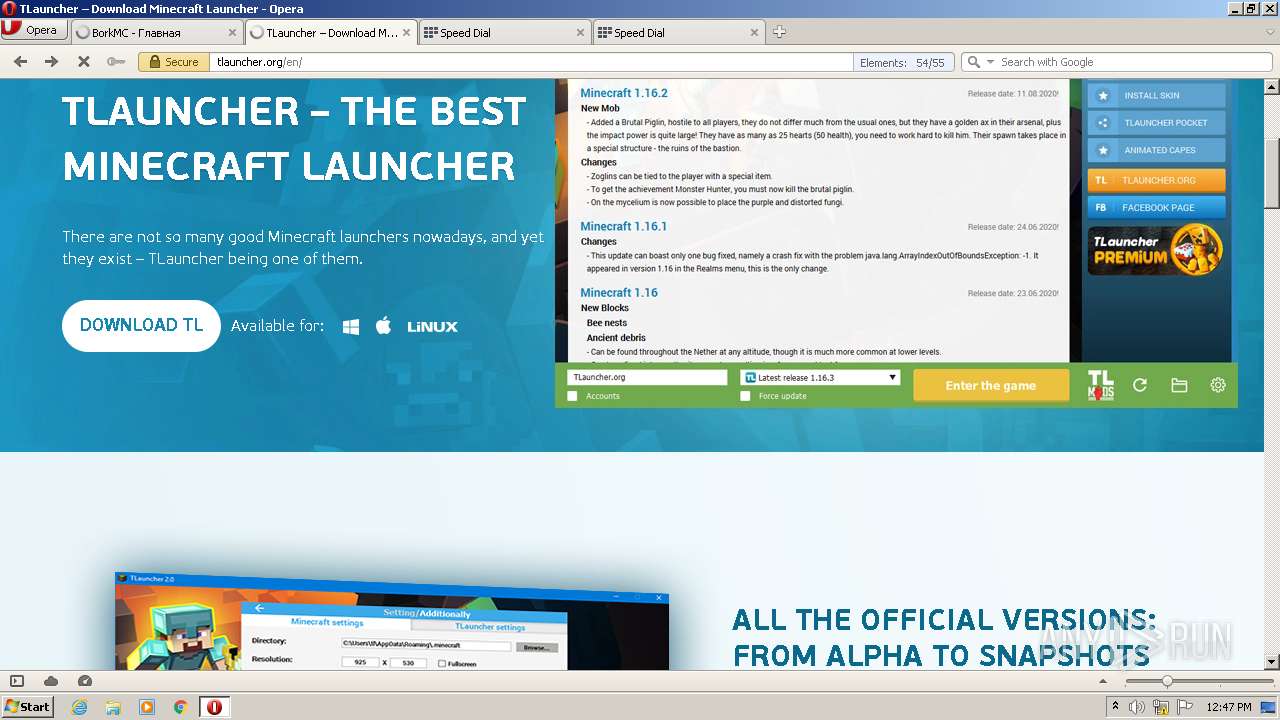Open the Latest release 1.16.3 dropdown
Screen dimensions: 1280x720
[820, 377]
